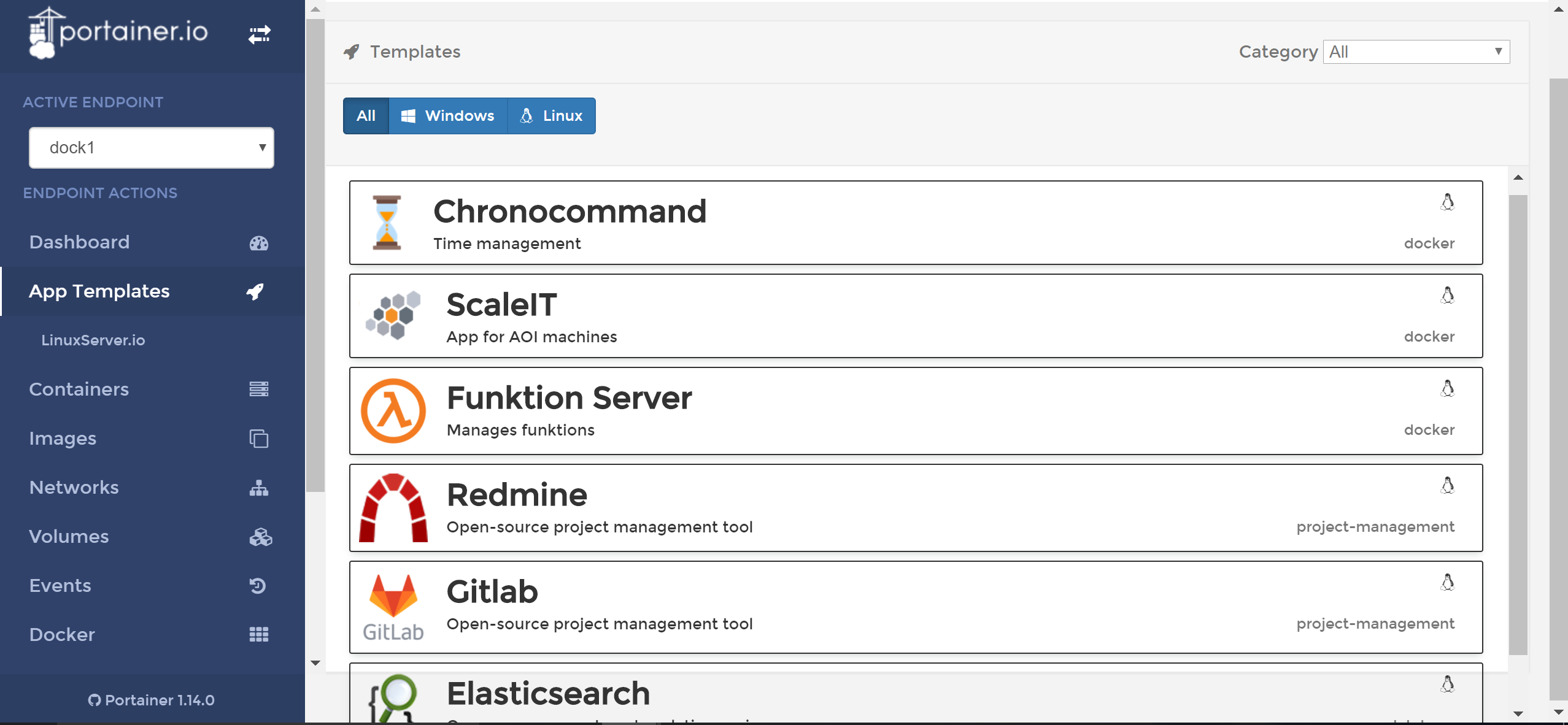The height and width of the screenshot is (725, 1568).
Task: Filter templates by Windows platform
Action: (x=448, y=116)
